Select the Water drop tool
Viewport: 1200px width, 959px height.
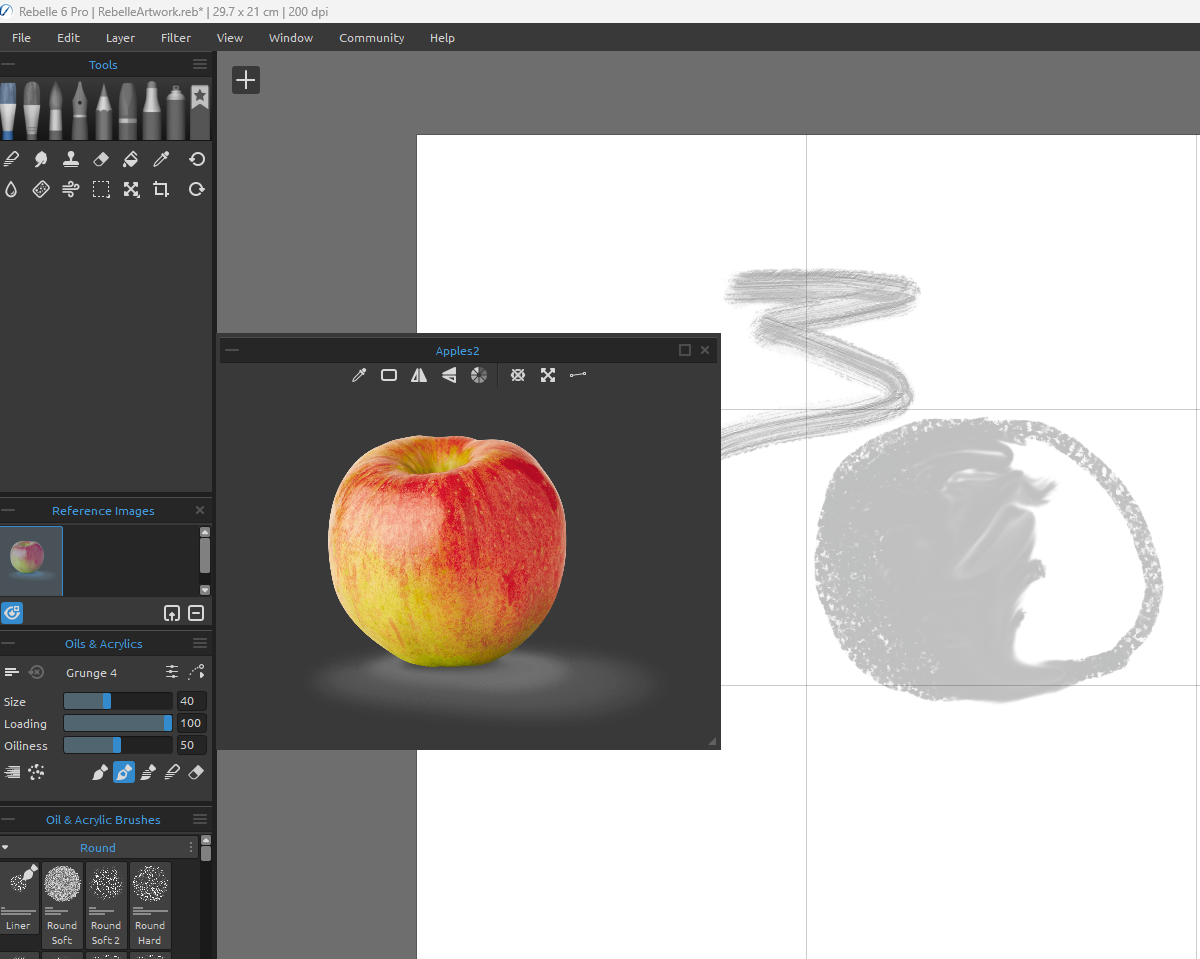[x=12, y=189]
